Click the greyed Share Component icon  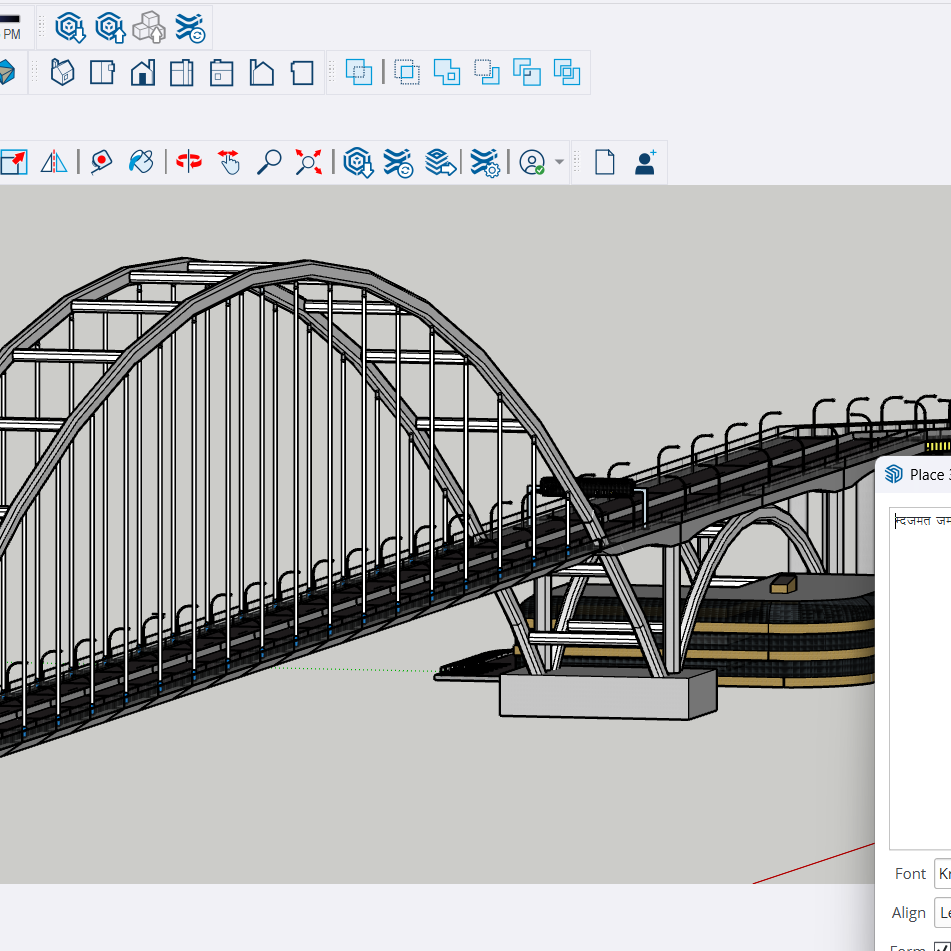[149, 27]
